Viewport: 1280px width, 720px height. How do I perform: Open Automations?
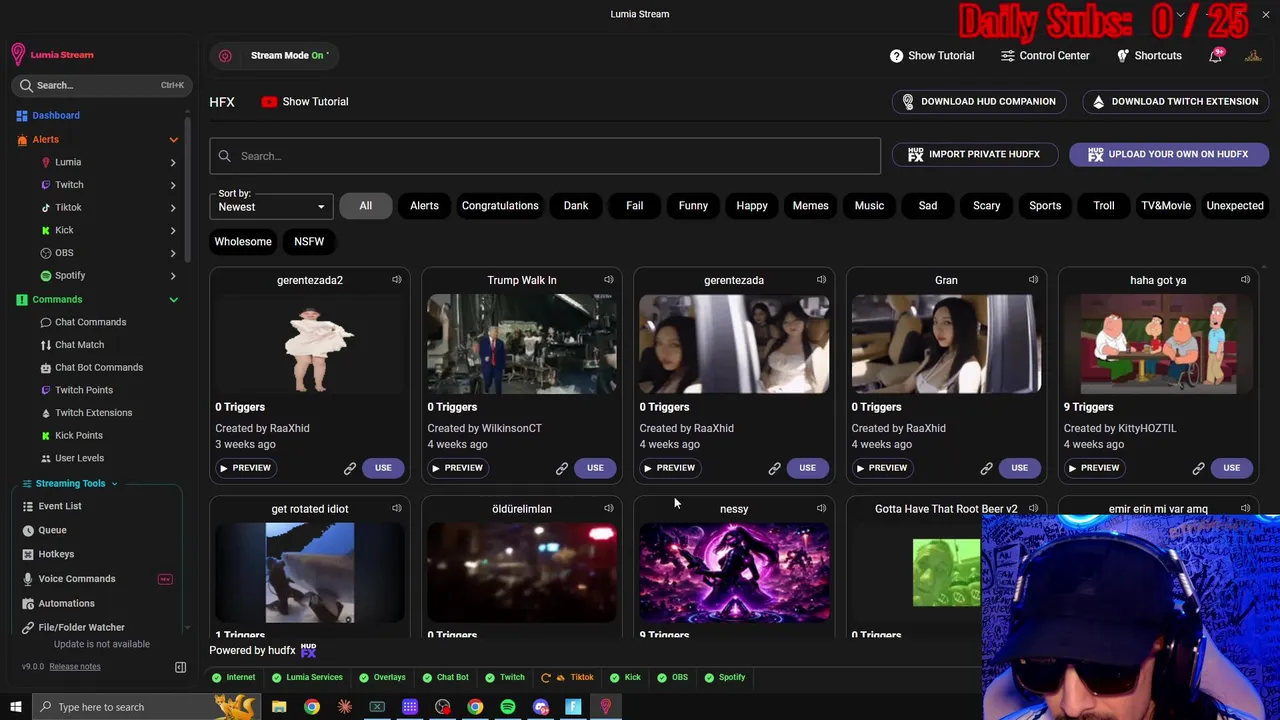click(66, 603)
